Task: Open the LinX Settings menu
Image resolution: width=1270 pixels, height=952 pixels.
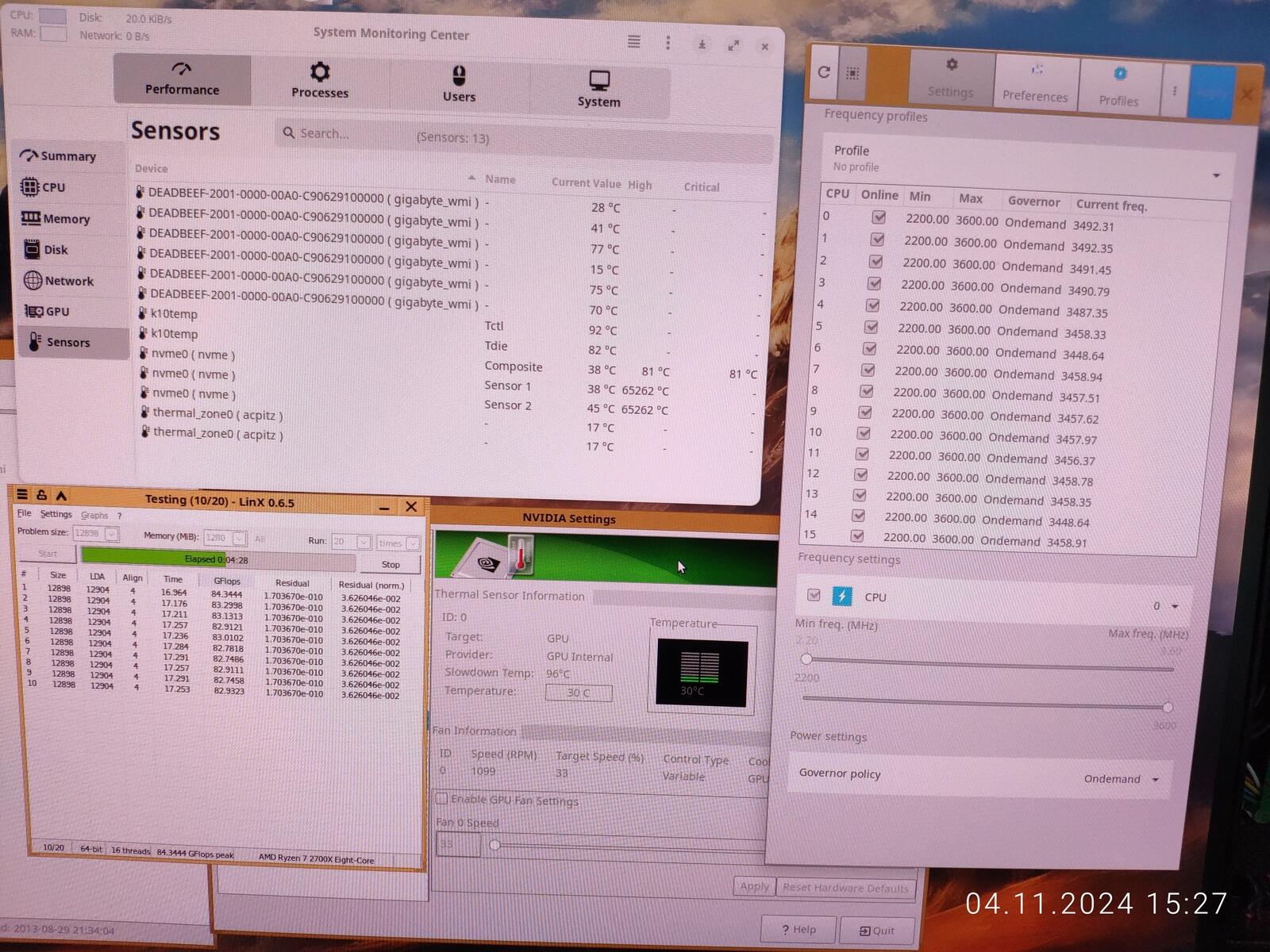Action: [x=56, y=514]
